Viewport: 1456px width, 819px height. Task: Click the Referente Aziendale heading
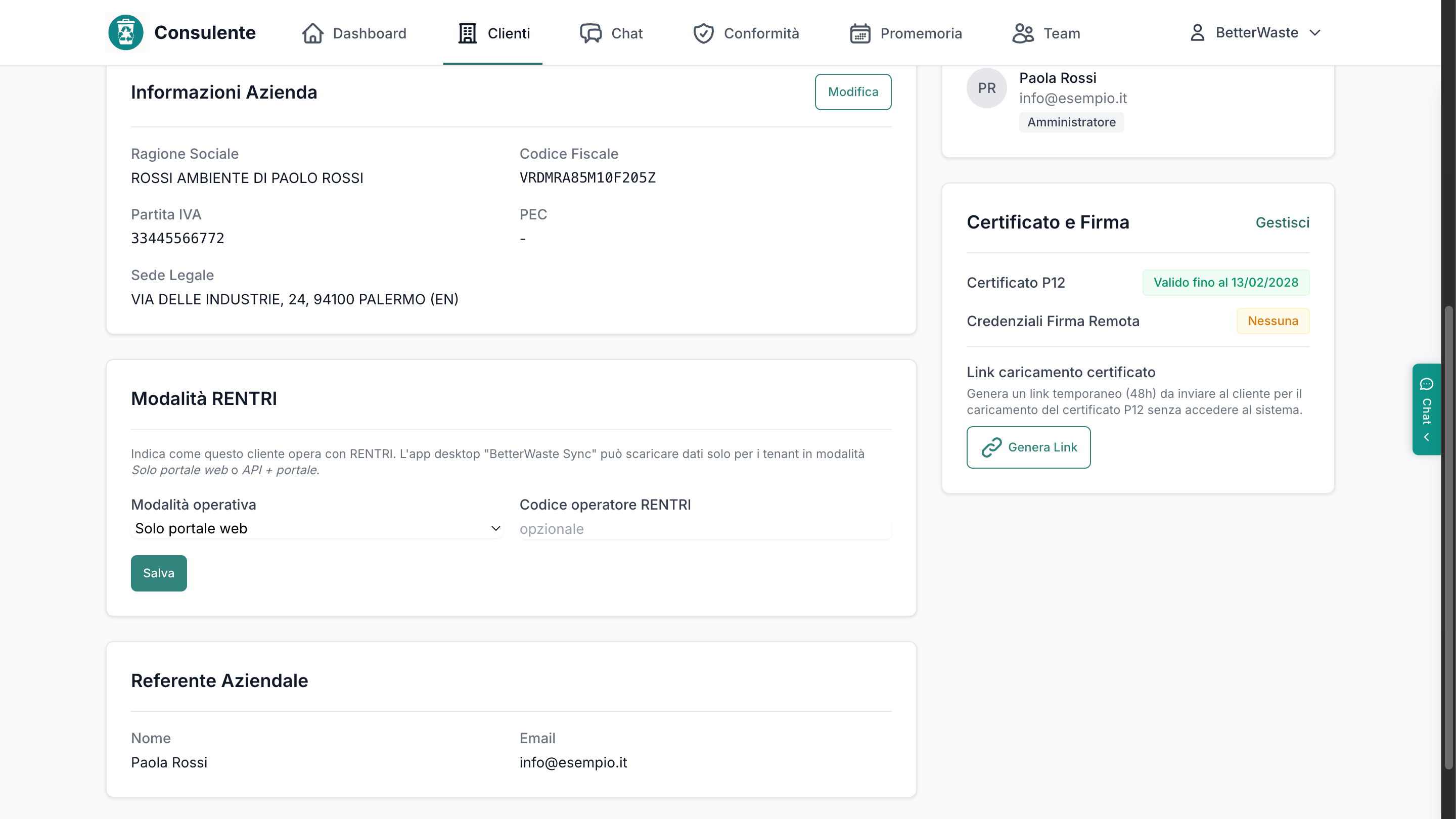[219, 680]
